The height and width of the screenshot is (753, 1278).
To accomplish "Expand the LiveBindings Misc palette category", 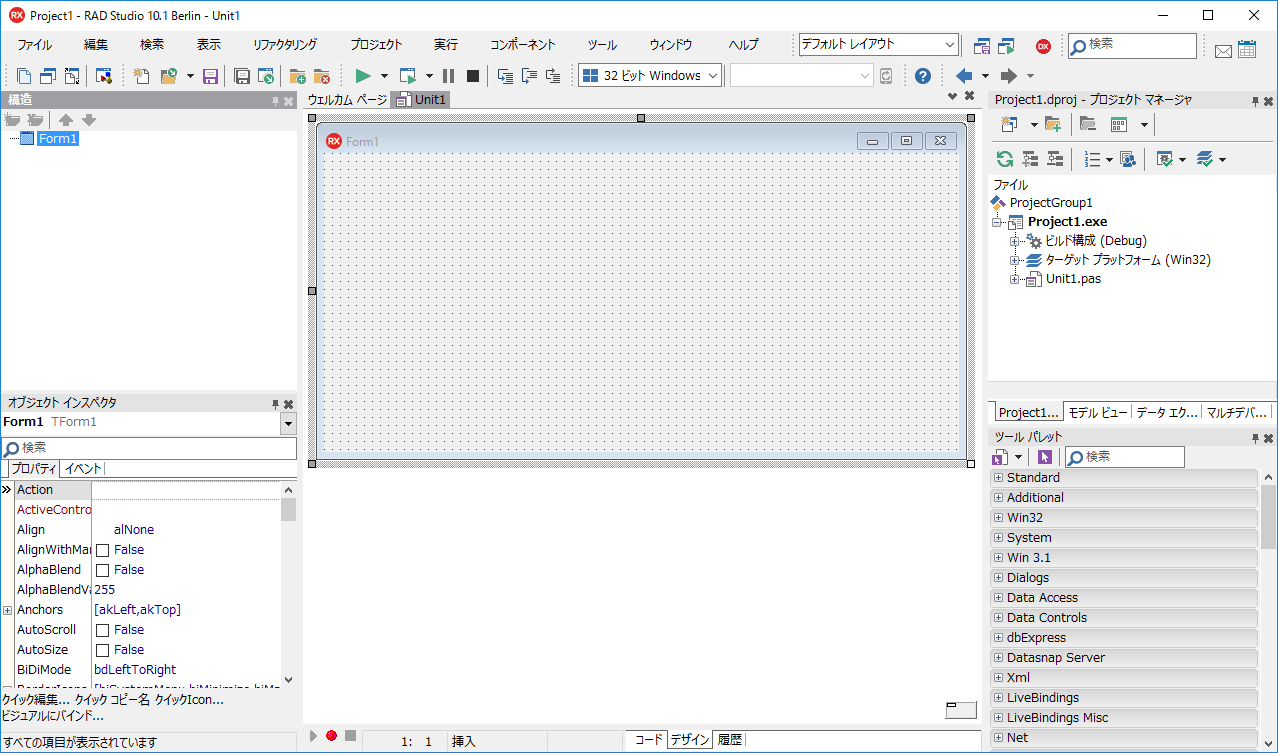I will coord(998,718).
